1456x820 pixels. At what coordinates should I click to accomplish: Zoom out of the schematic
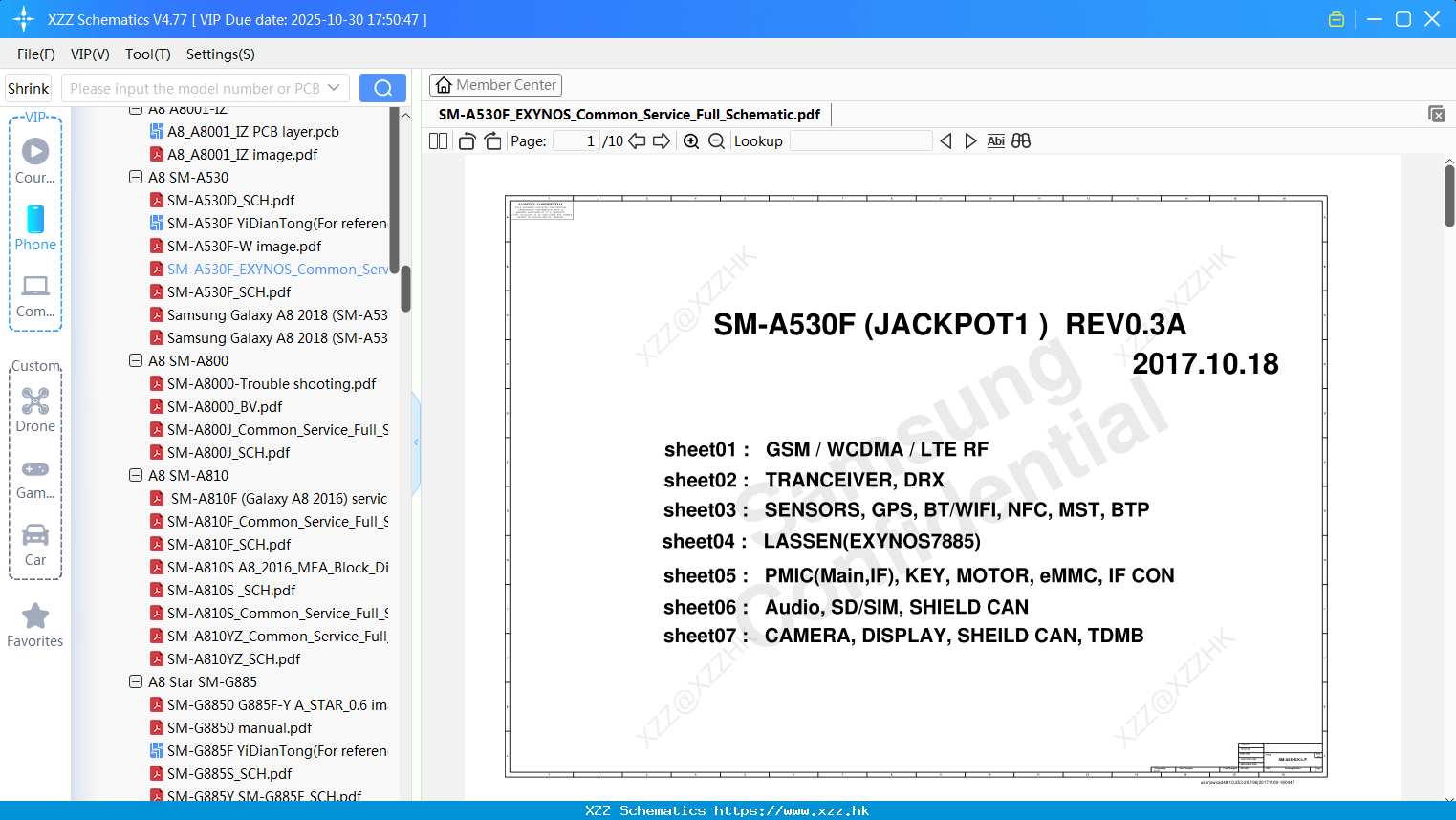point(716,141)
